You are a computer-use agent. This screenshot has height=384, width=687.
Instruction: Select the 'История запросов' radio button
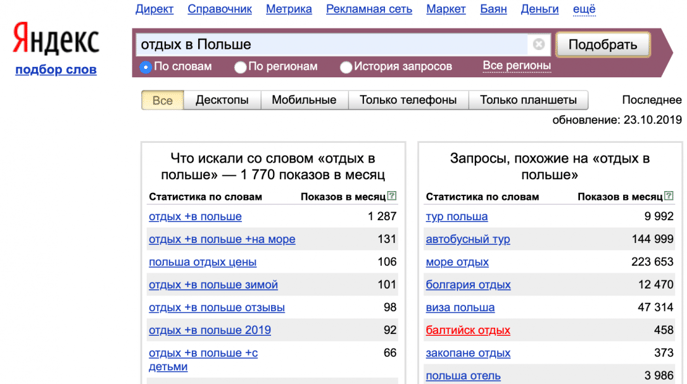click(x=346, y=67)
